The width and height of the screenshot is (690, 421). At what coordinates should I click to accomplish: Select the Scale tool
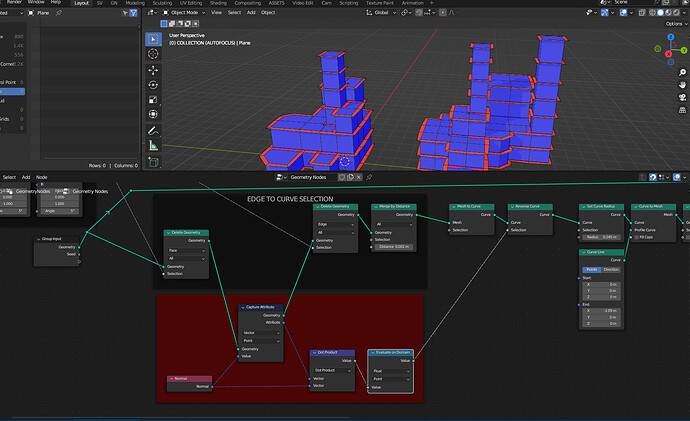[153, 99]
